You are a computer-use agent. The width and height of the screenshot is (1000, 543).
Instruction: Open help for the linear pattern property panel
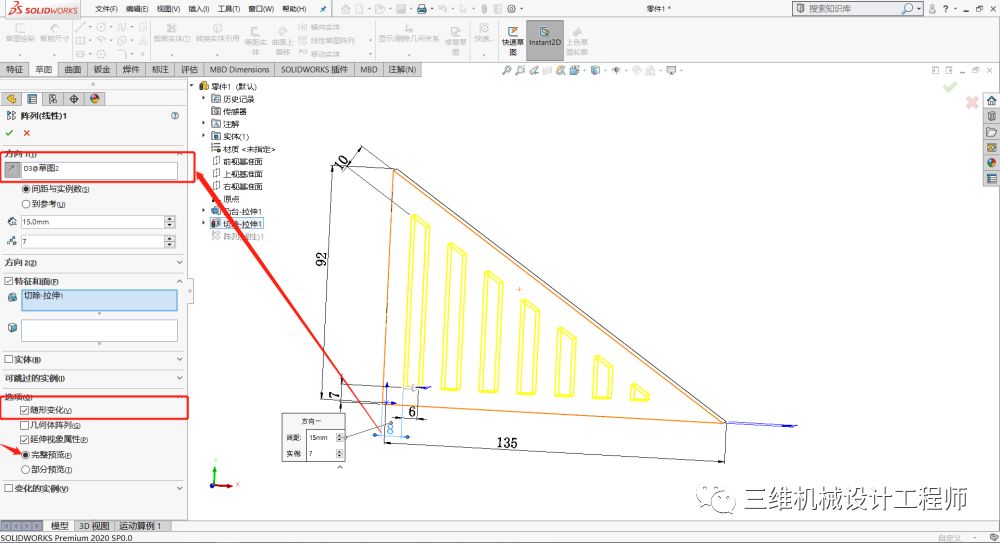click(175, 115)
